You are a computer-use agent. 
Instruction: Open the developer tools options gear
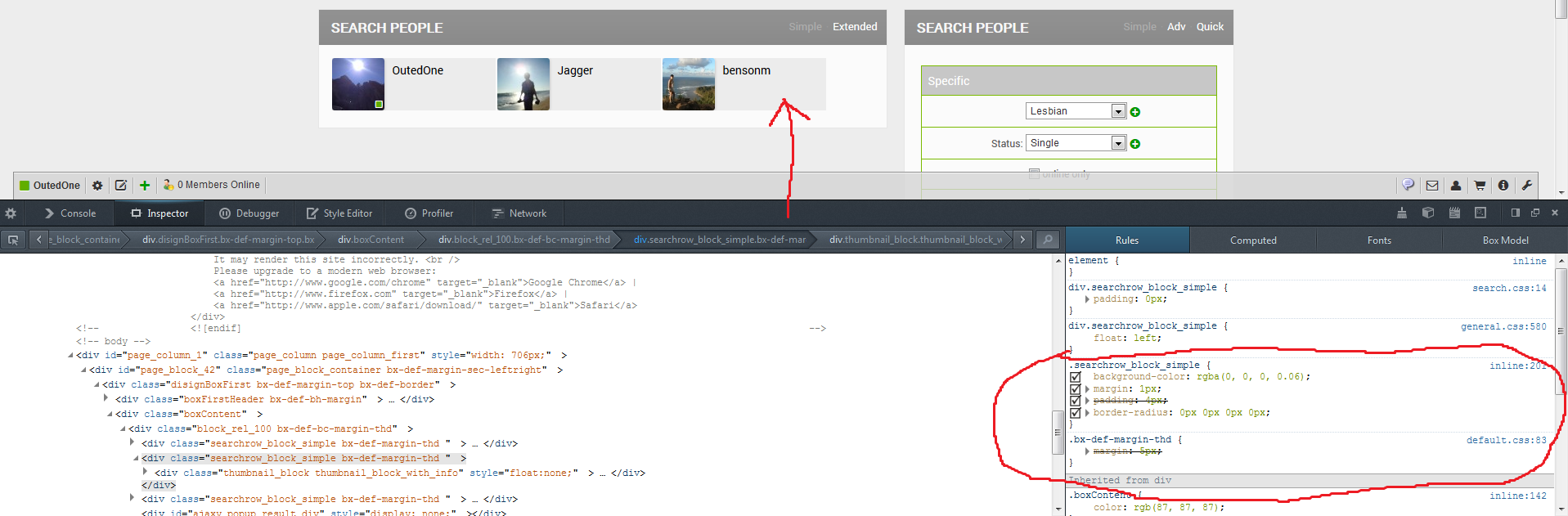[11, 213]
